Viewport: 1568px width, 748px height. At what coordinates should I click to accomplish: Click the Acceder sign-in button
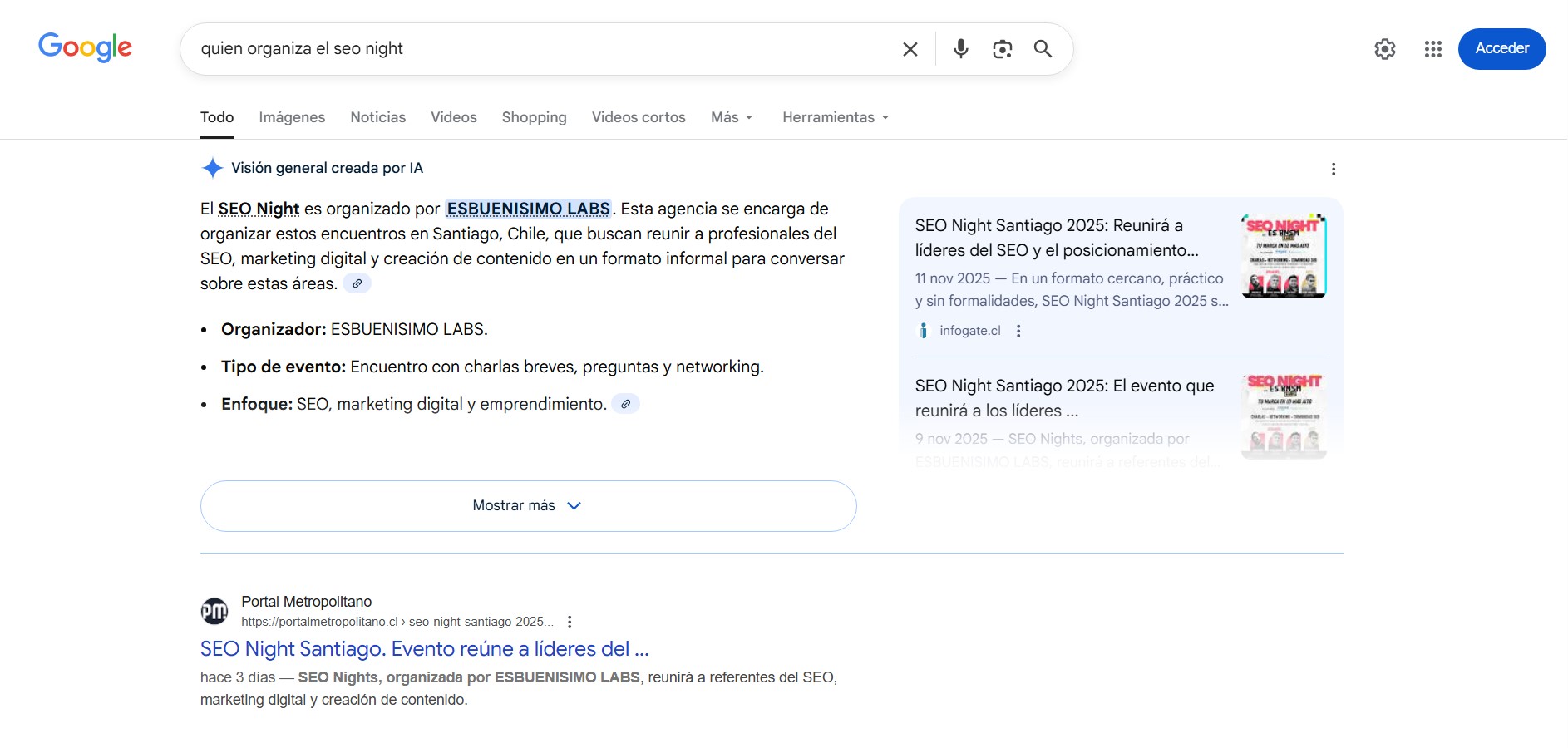pyautogui.click(x=1501, y=48)
